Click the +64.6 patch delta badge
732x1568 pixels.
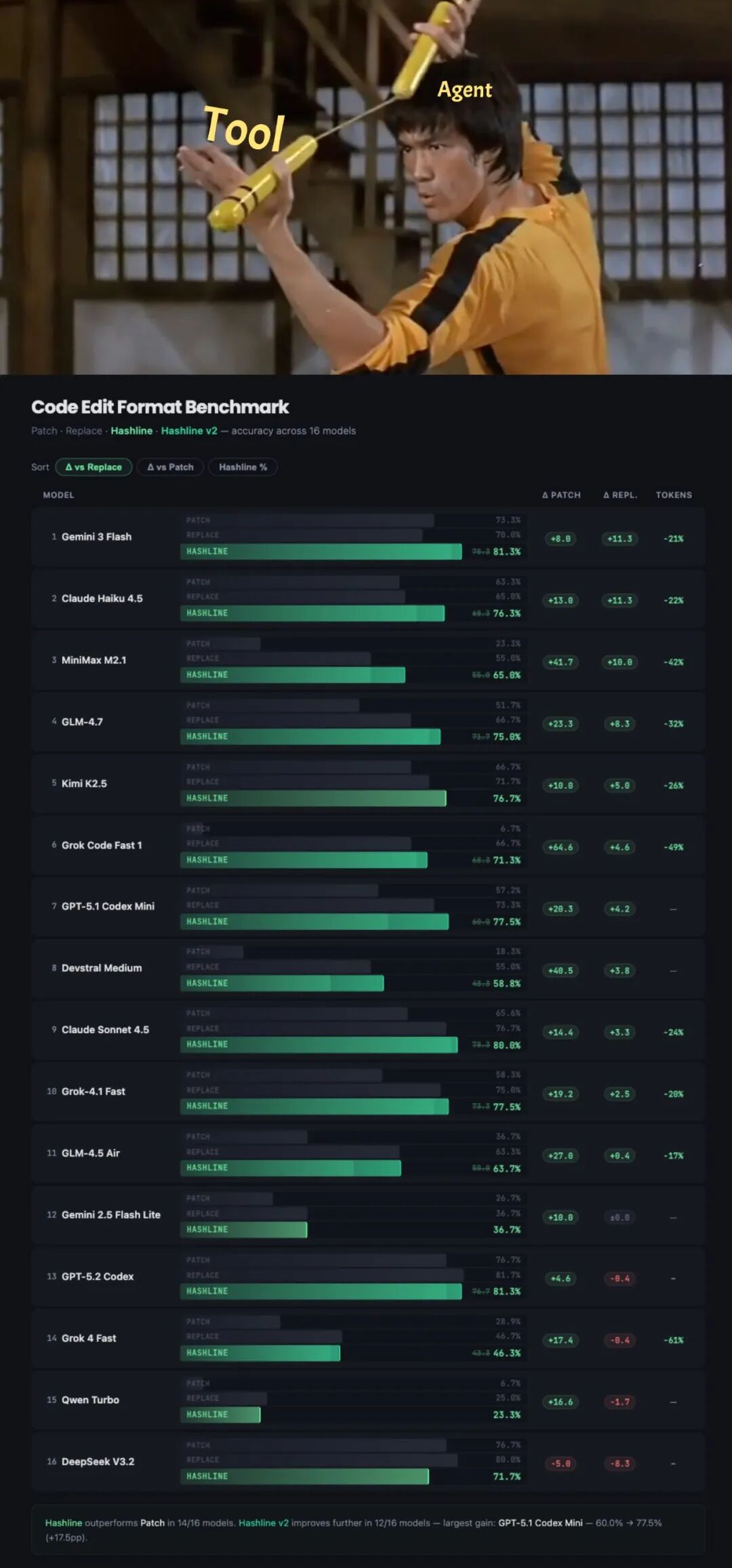(561, 847)
